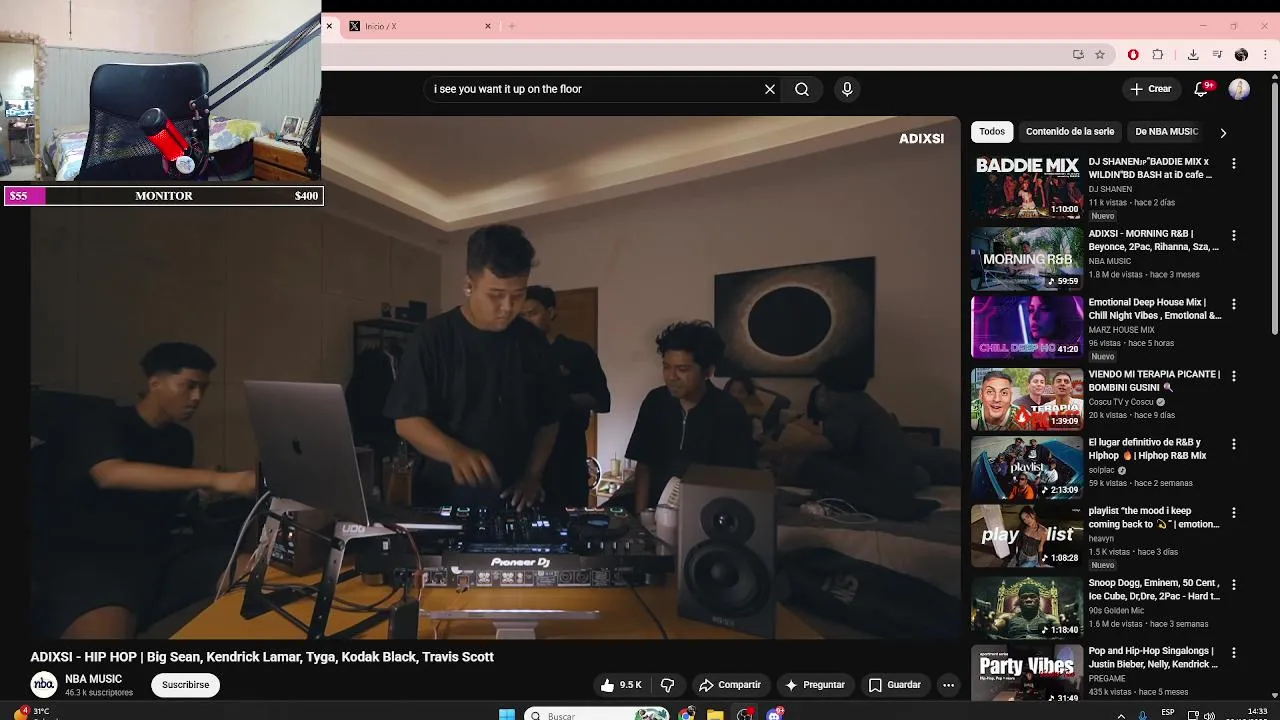Open YouTube notifications bell
Viewport: 1280px width, 720px height.
click(x=1203, y=89)
